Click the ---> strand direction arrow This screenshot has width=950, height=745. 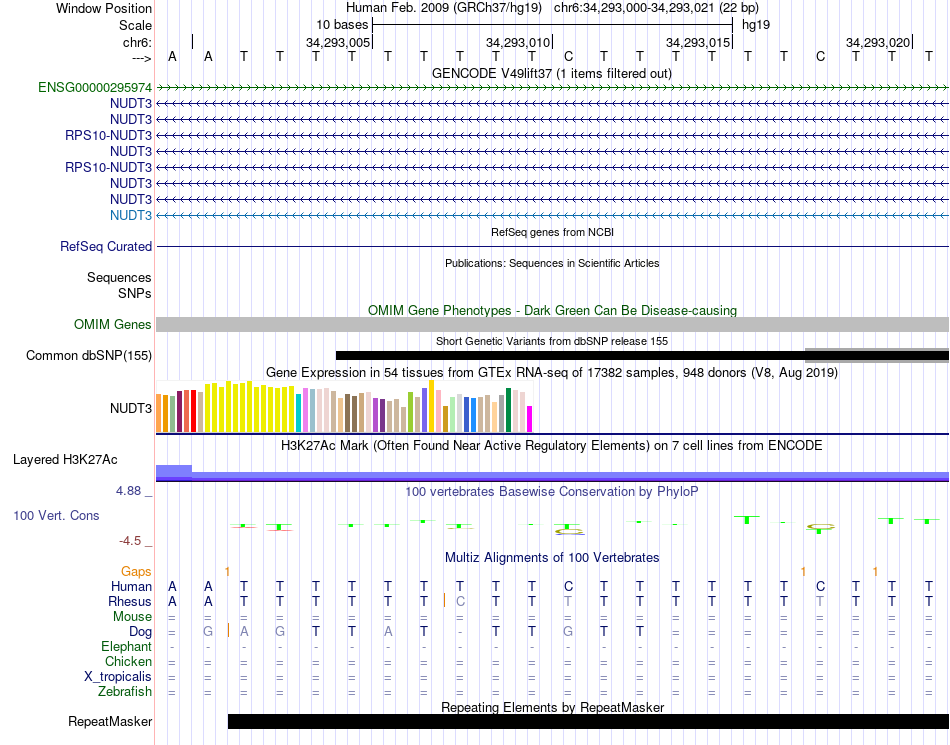(x=142, y=58)
